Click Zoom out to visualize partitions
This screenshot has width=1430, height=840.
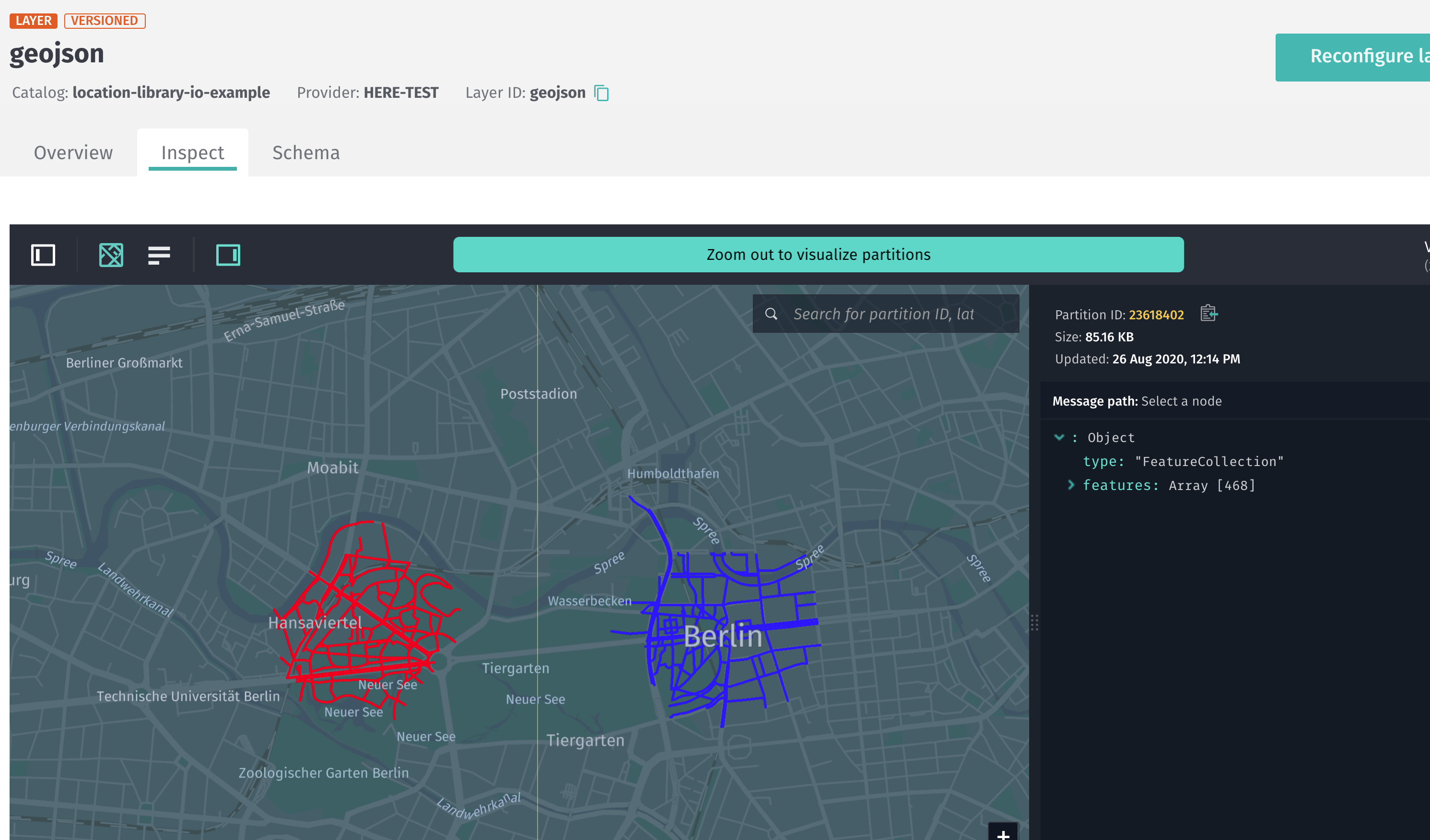click(x=818, y=255)
